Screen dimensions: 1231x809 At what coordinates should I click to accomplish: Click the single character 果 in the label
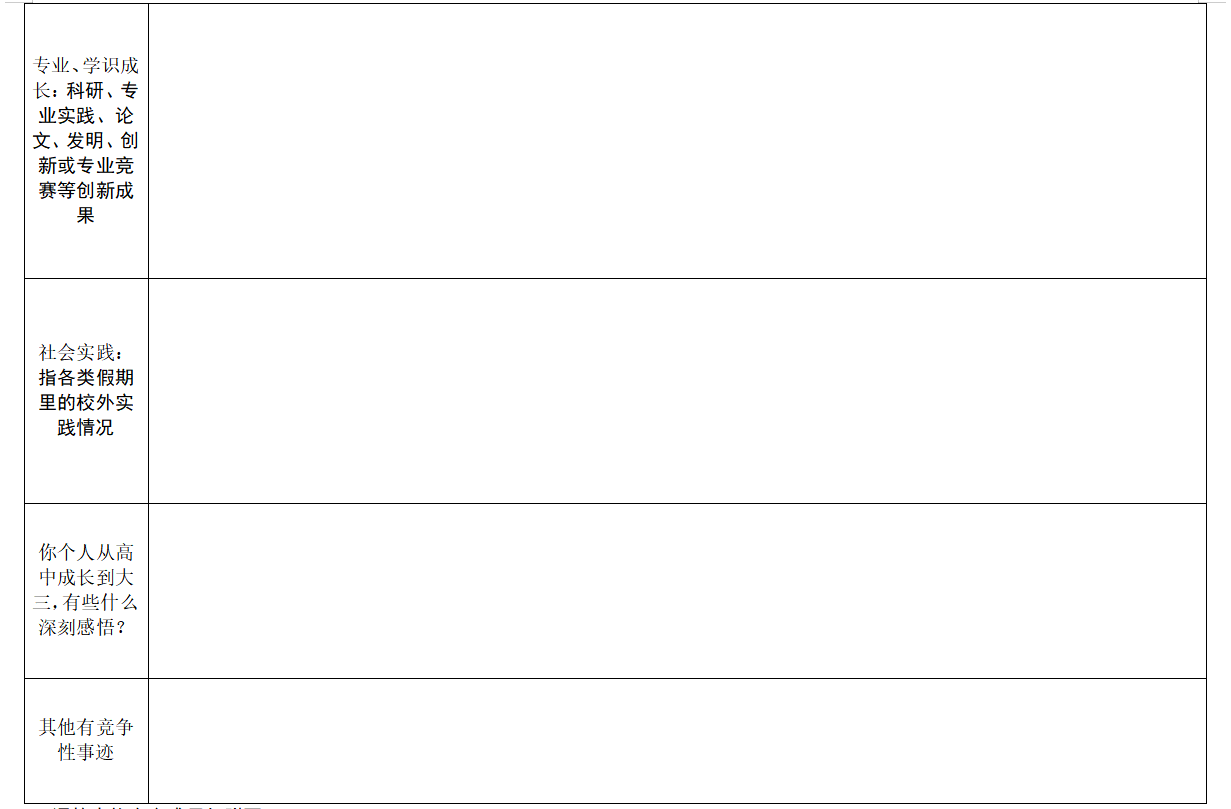tap(86, 215)
